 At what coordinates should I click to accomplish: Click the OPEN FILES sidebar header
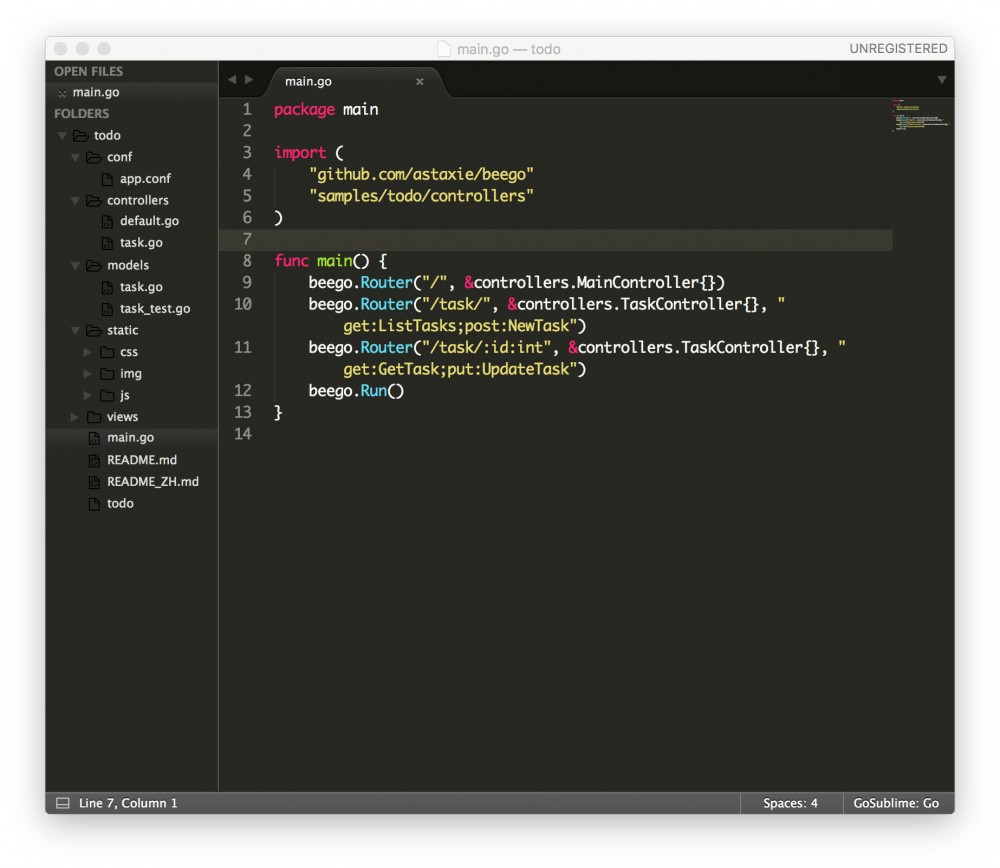89,71
